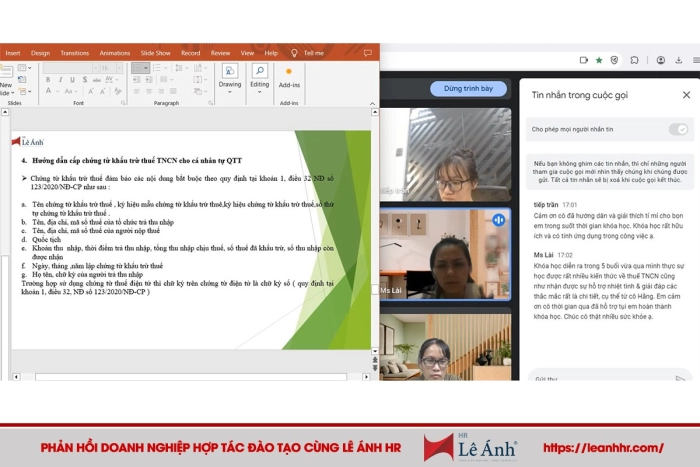Click the browser bookmark star icon
The height and width of the screenshot is (467, 700).
pos(599,60)
